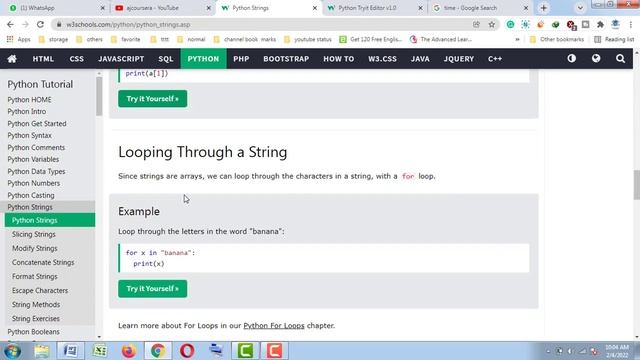Open Opera from the taskbar
Image resolution: width=640 pixels, height=360 pixels.
point(187,351)
